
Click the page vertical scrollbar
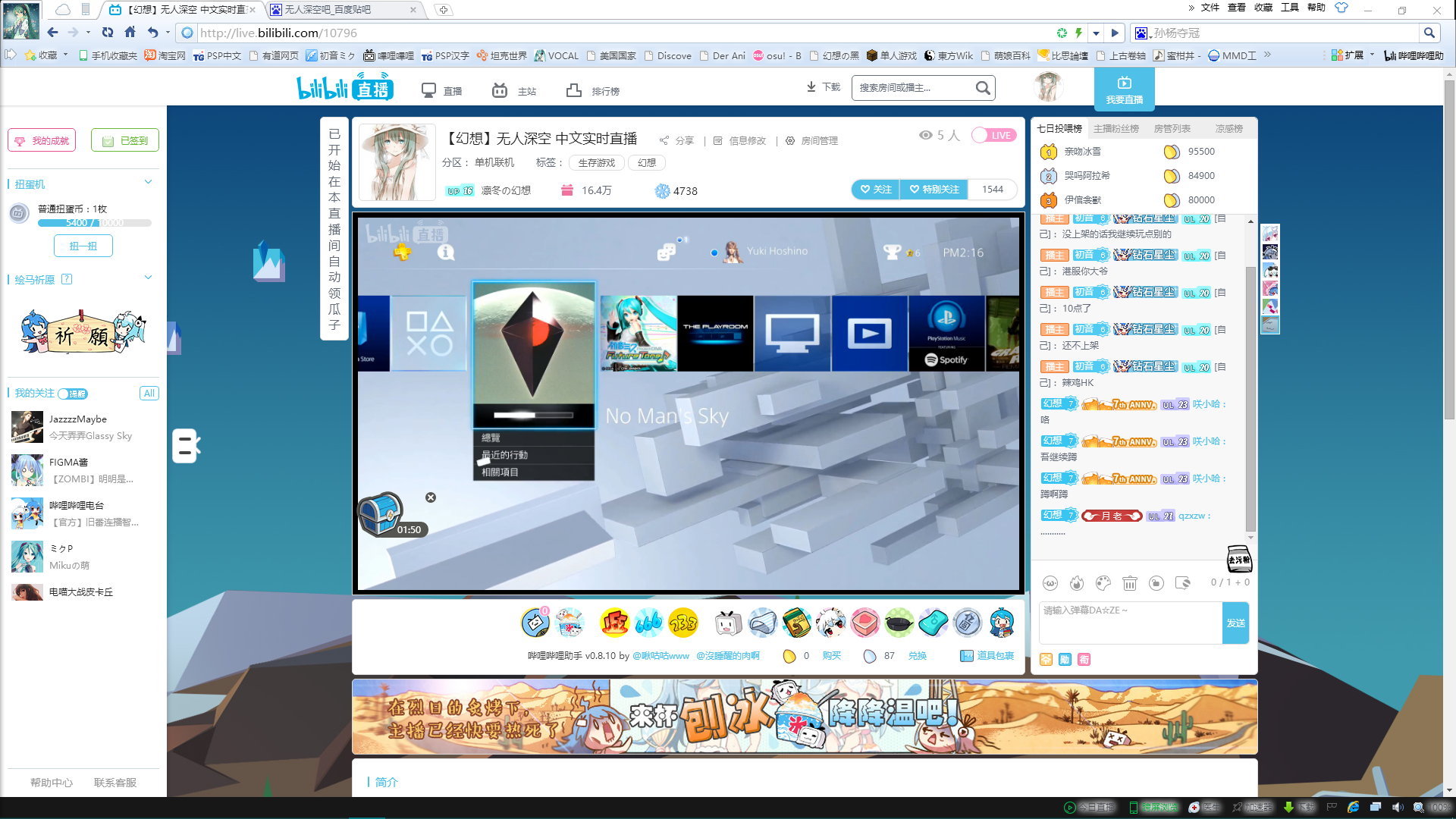click(x=1449, y=250)
